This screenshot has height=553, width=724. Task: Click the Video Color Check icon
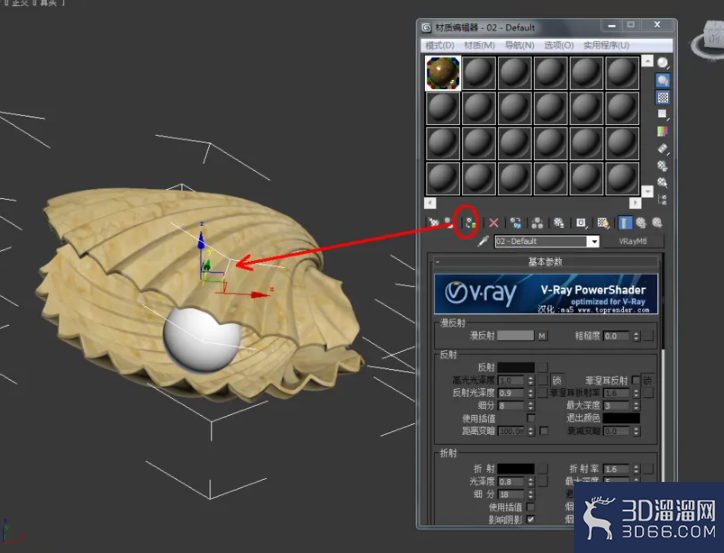(663, 131)
